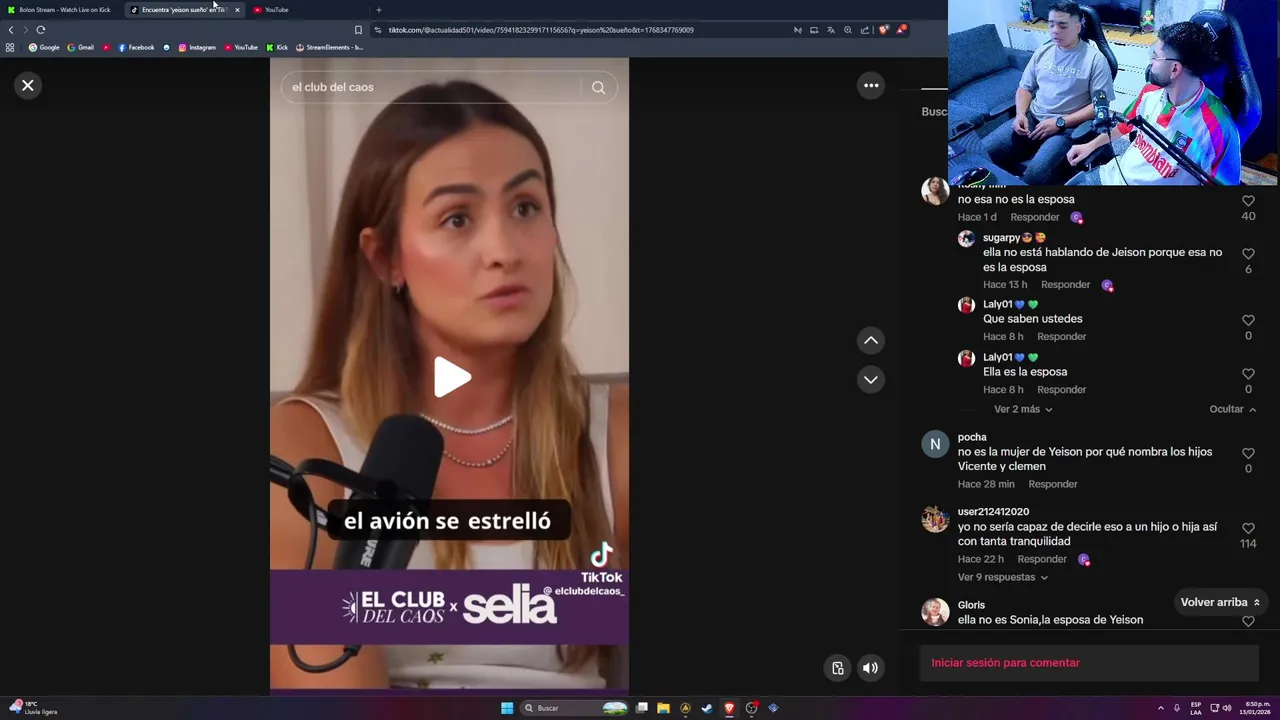Expand 'Ver 9 respuestas'

tap(1003, 577)
